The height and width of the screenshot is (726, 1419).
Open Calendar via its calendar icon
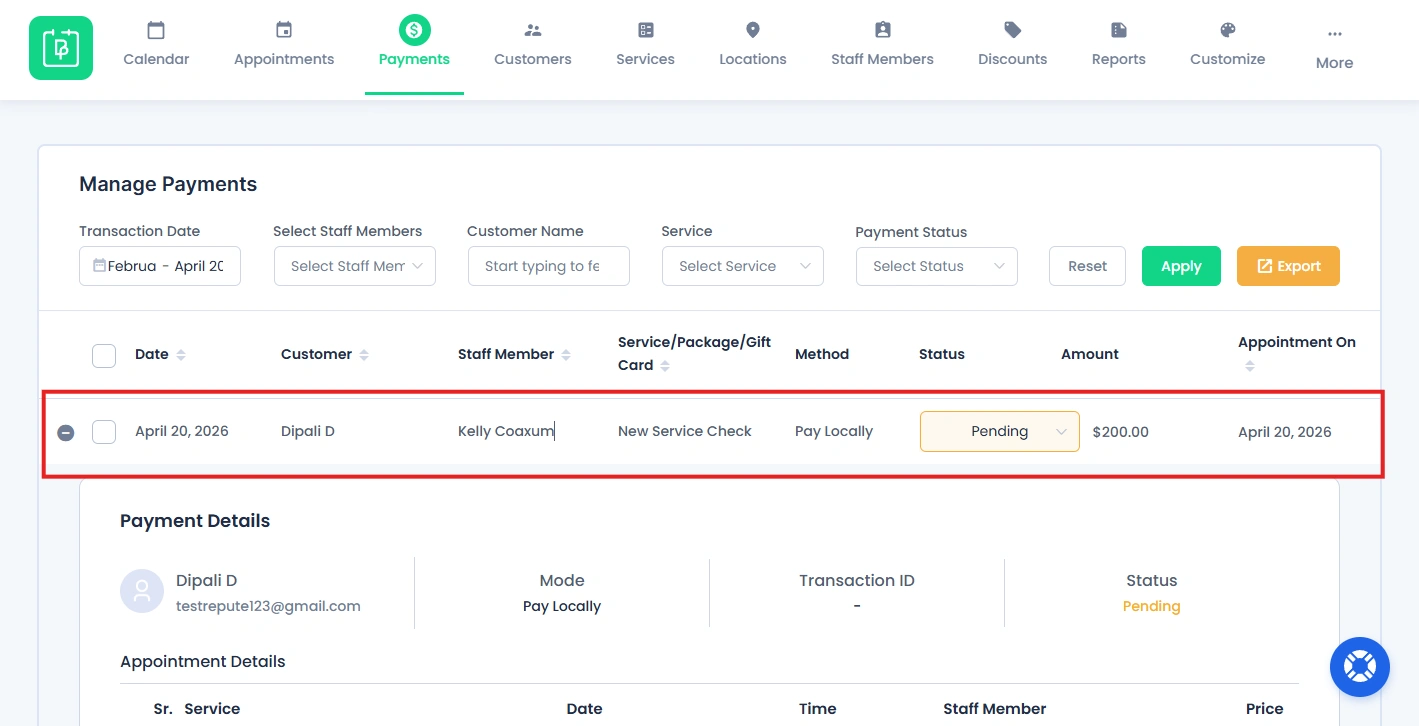(x=156, y=30)
